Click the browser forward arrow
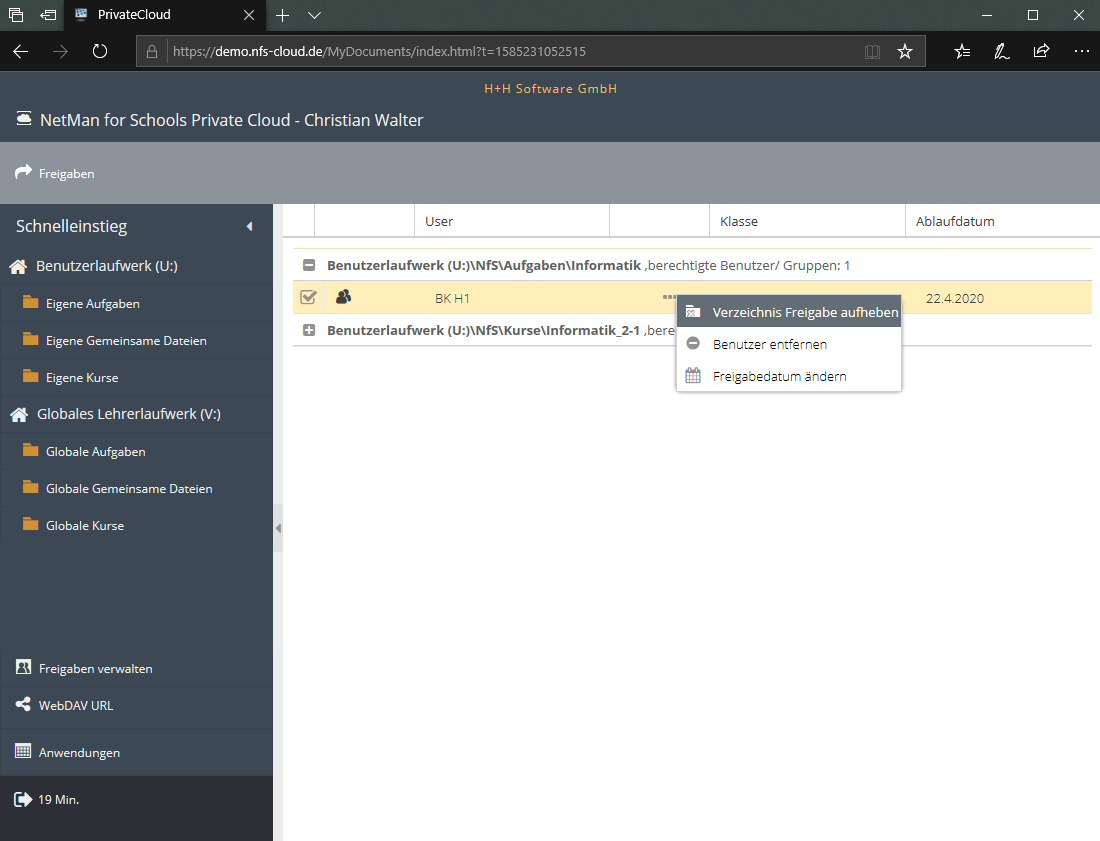The width and height of the screenshot is (1100, 841). click(60, 51)
